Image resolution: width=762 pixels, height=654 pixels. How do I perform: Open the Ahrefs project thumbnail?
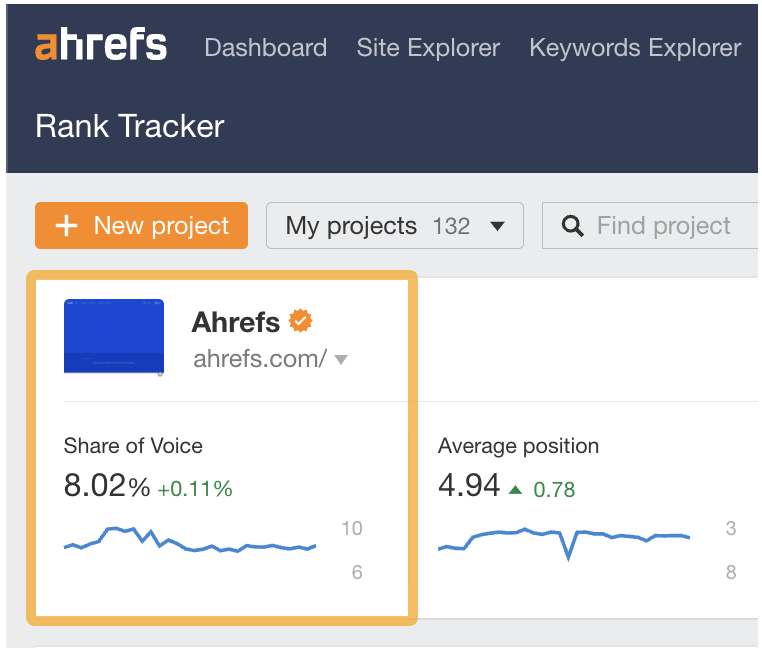point(113,336)
